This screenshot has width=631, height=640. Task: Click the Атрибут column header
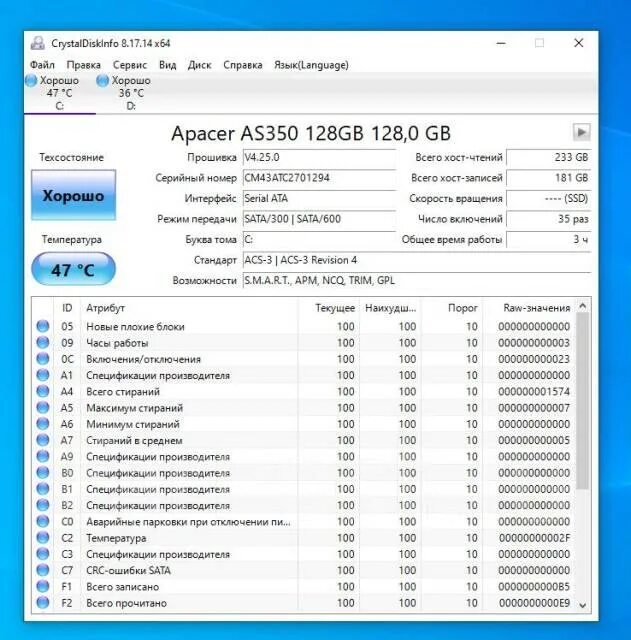coord(189,308)
